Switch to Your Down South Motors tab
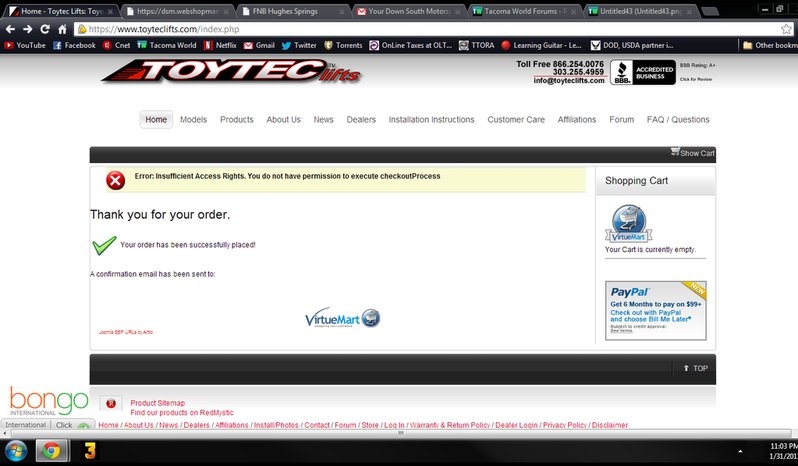798x466 pixels. click(407, 11)
